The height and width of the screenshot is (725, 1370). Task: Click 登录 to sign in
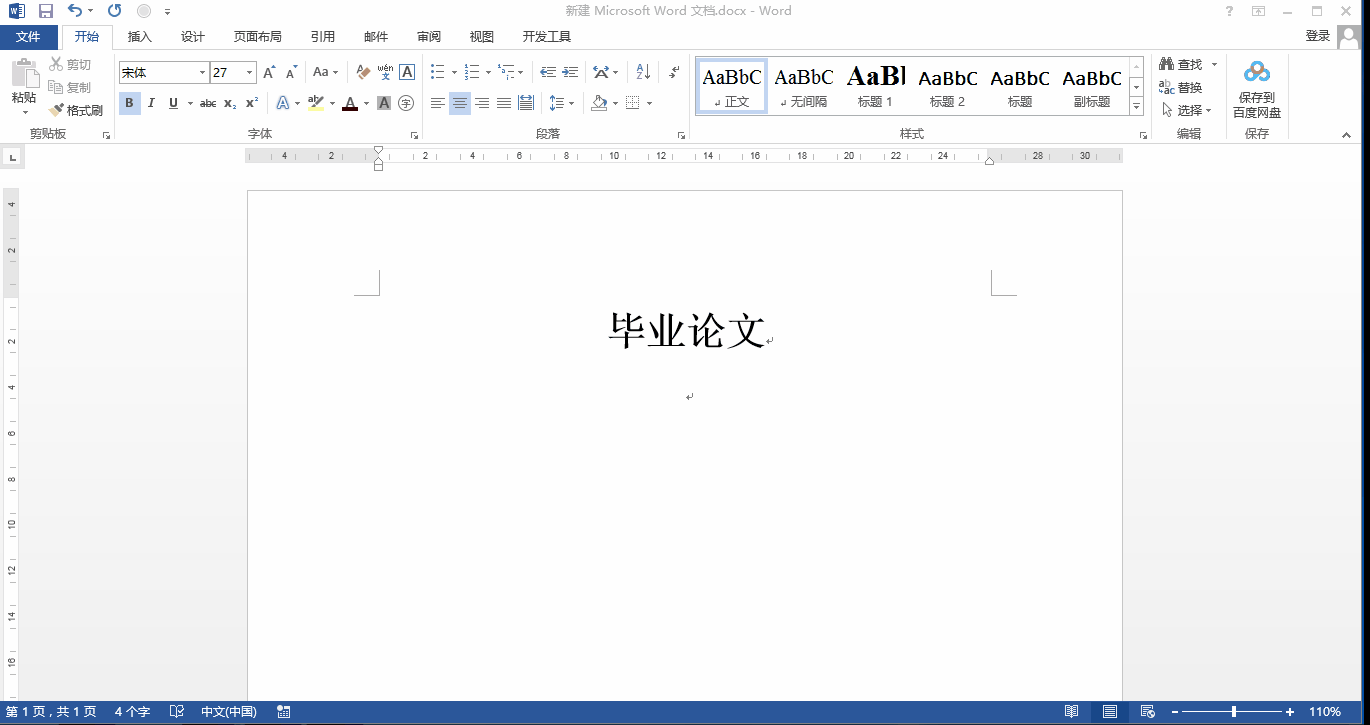click(x=1318, y=36)
